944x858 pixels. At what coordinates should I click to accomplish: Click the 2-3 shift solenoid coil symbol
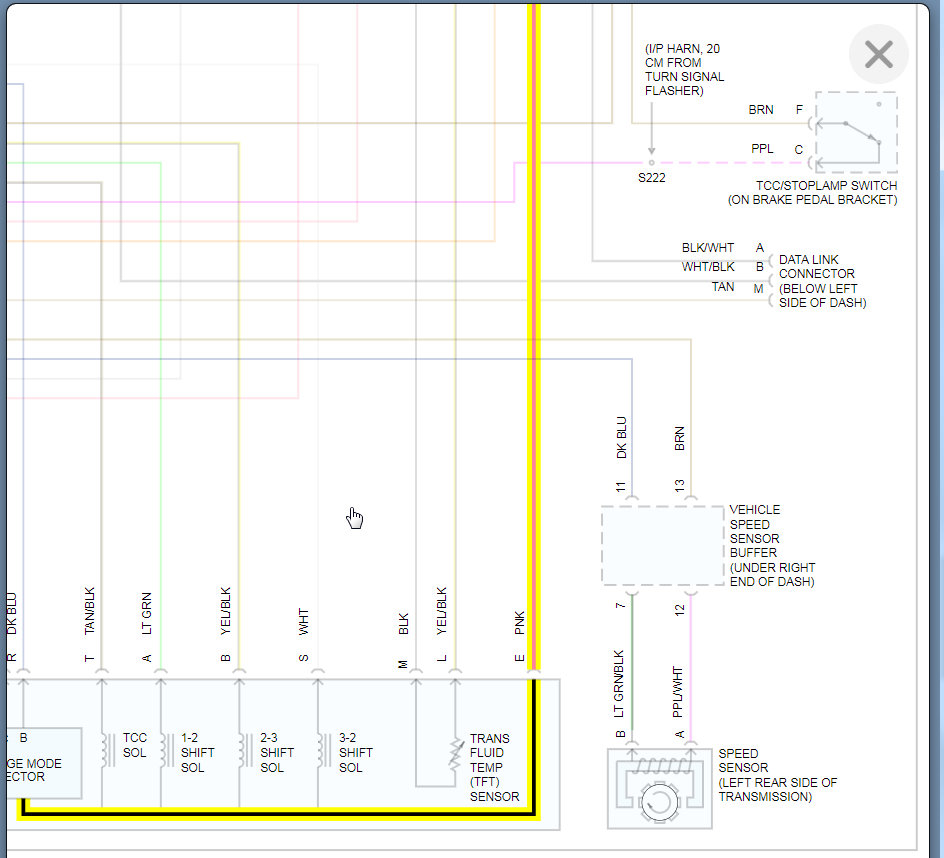click(x=246, y=750)
